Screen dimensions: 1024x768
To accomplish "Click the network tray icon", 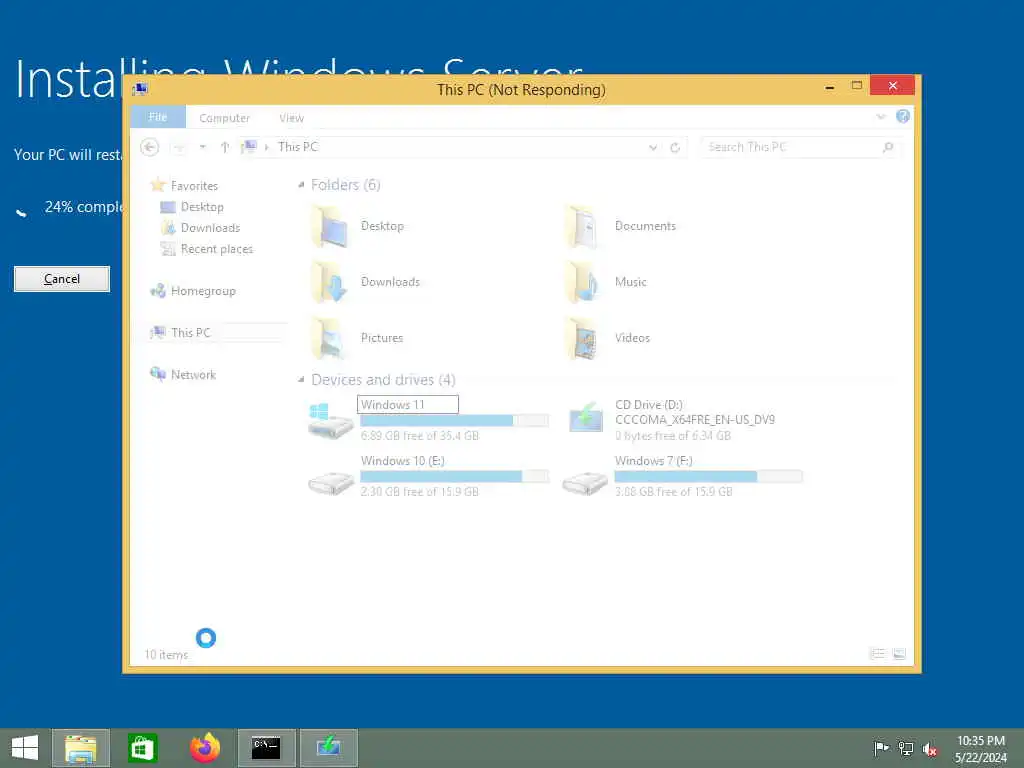I will [906, 748].
